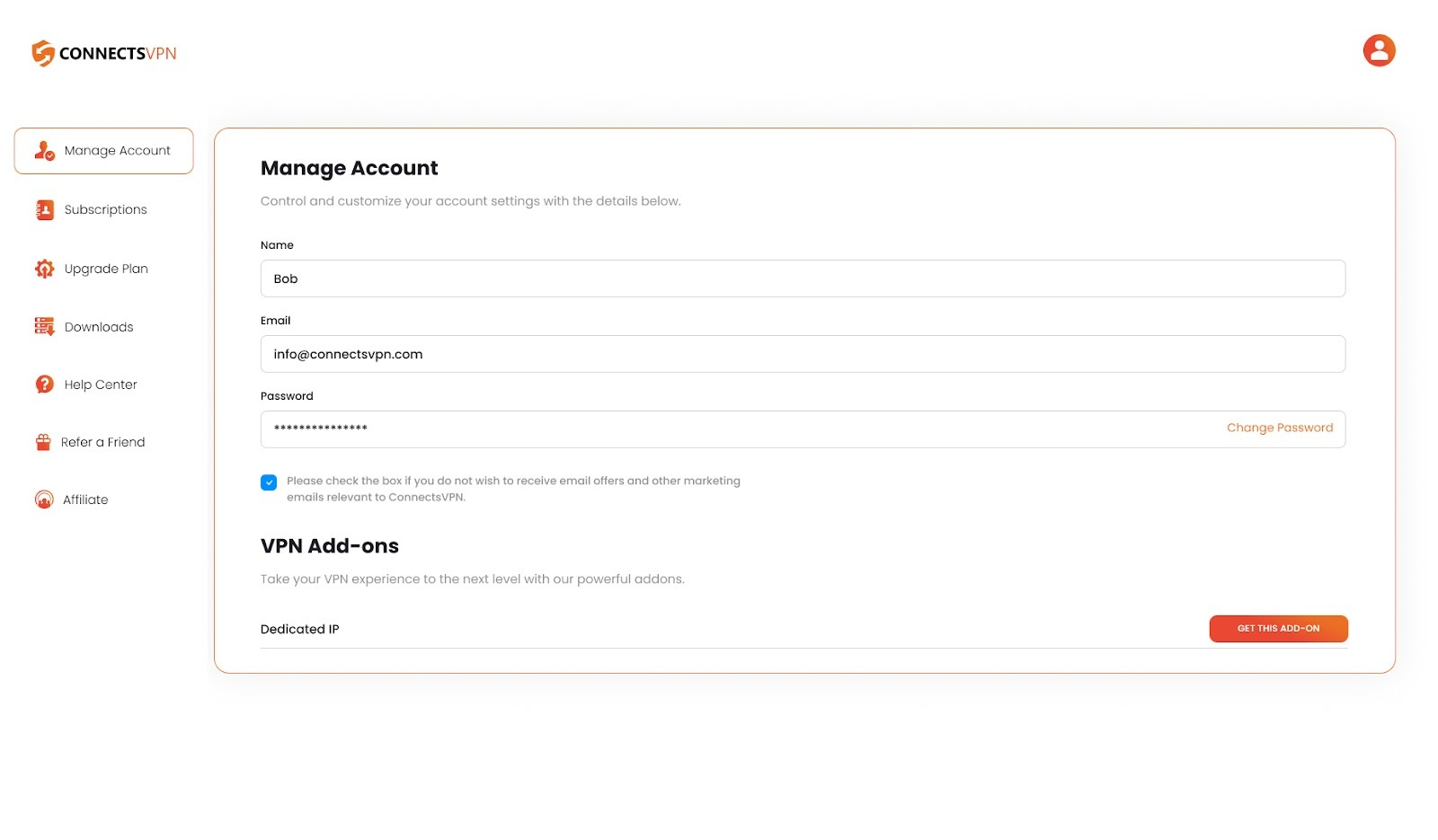Click the Downloads icon in the sidebar

pos(42,326)
